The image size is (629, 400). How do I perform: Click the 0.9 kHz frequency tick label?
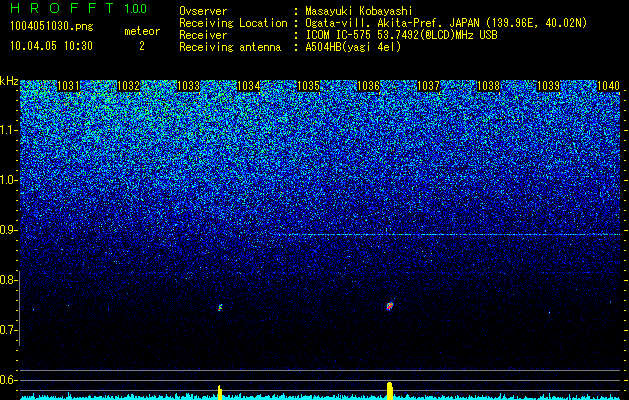coord(9,230)
